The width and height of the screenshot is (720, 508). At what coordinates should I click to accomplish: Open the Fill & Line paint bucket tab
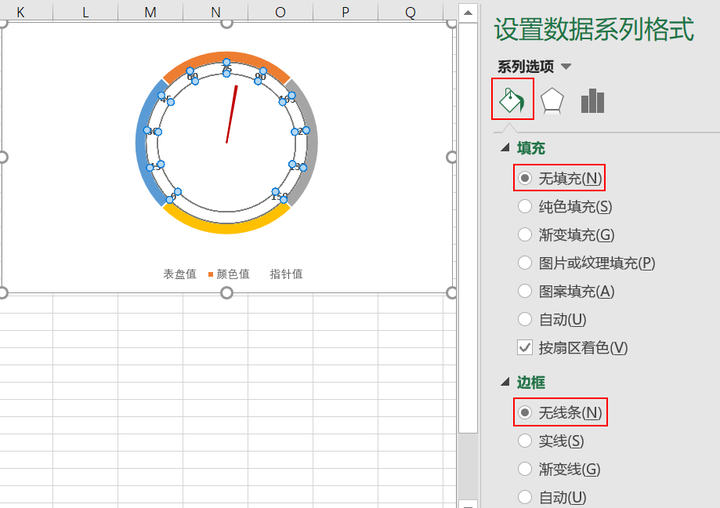[512, 99]
